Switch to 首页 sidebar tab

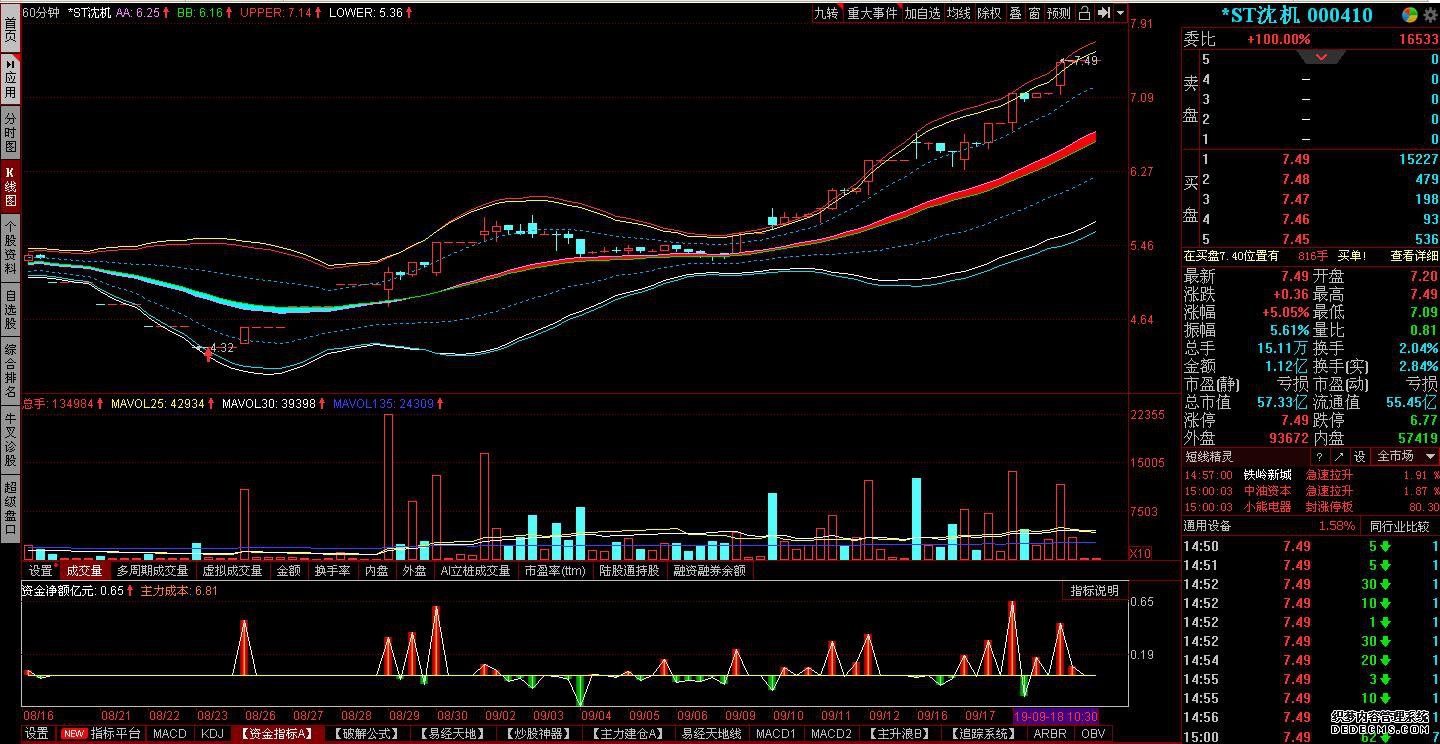pyautogui.click(x=10, y=28)
